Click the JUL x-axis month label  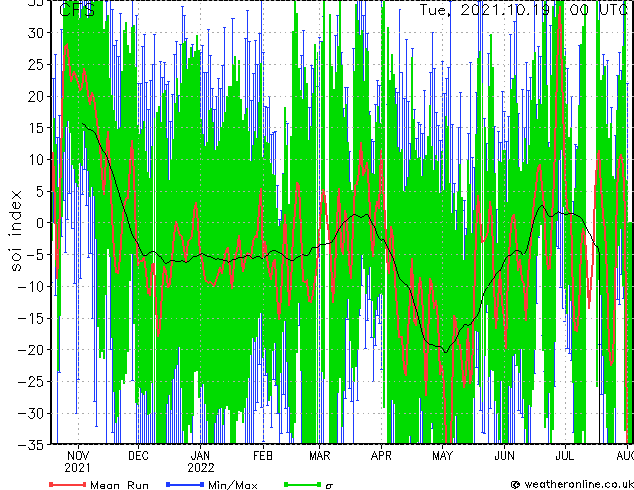click(x=564, y=456)
